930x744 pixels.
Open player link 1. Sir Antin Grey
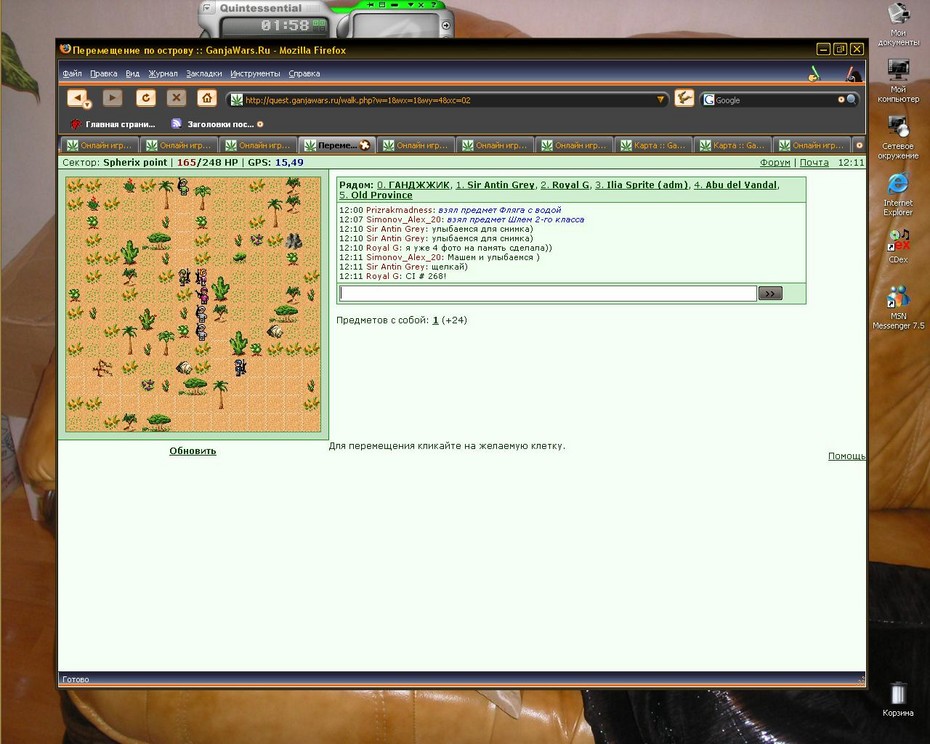tap(495, 185)
